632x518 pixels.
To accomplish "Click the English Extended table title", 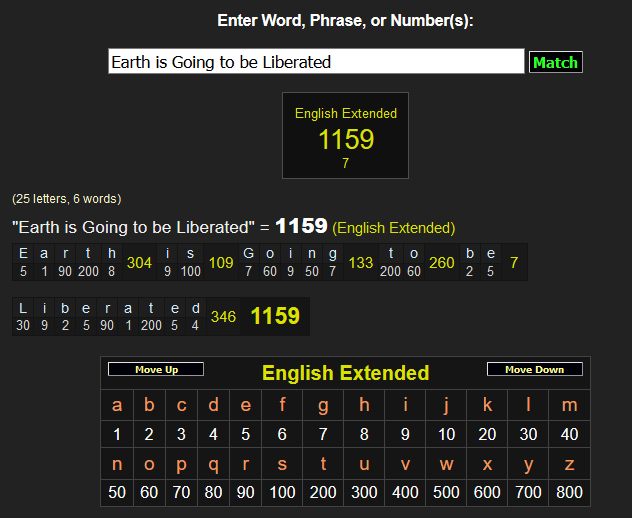I will pos(345,373).
